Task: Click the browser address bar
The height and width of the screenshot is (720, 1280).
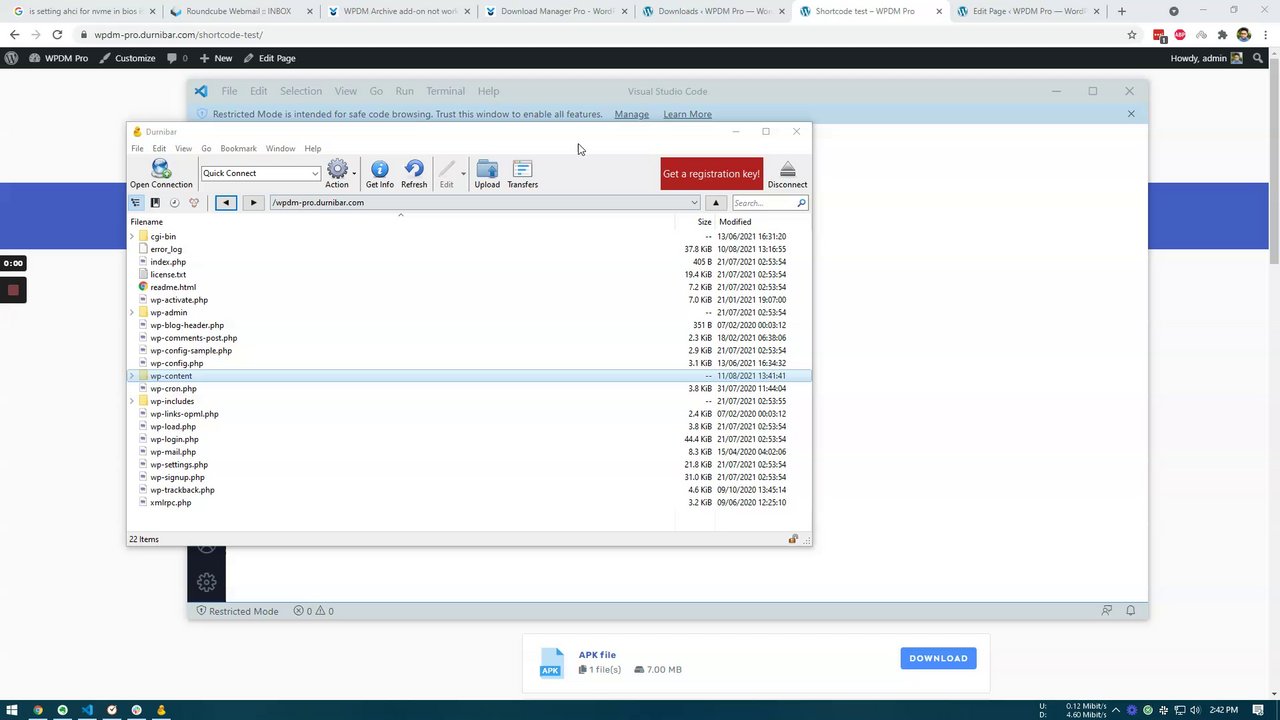Action: pos(600,34)
